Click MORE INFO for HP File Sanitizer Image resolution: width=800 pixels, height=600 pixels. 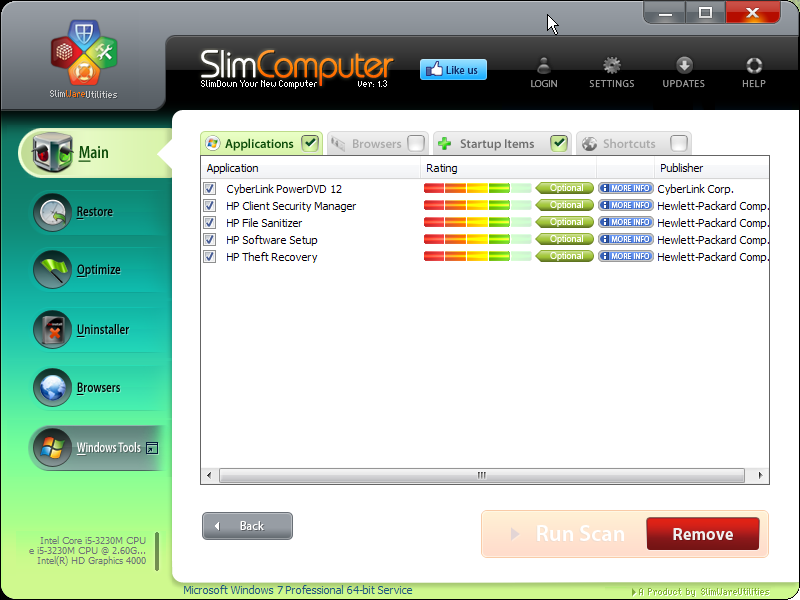[x=625, y=222]
